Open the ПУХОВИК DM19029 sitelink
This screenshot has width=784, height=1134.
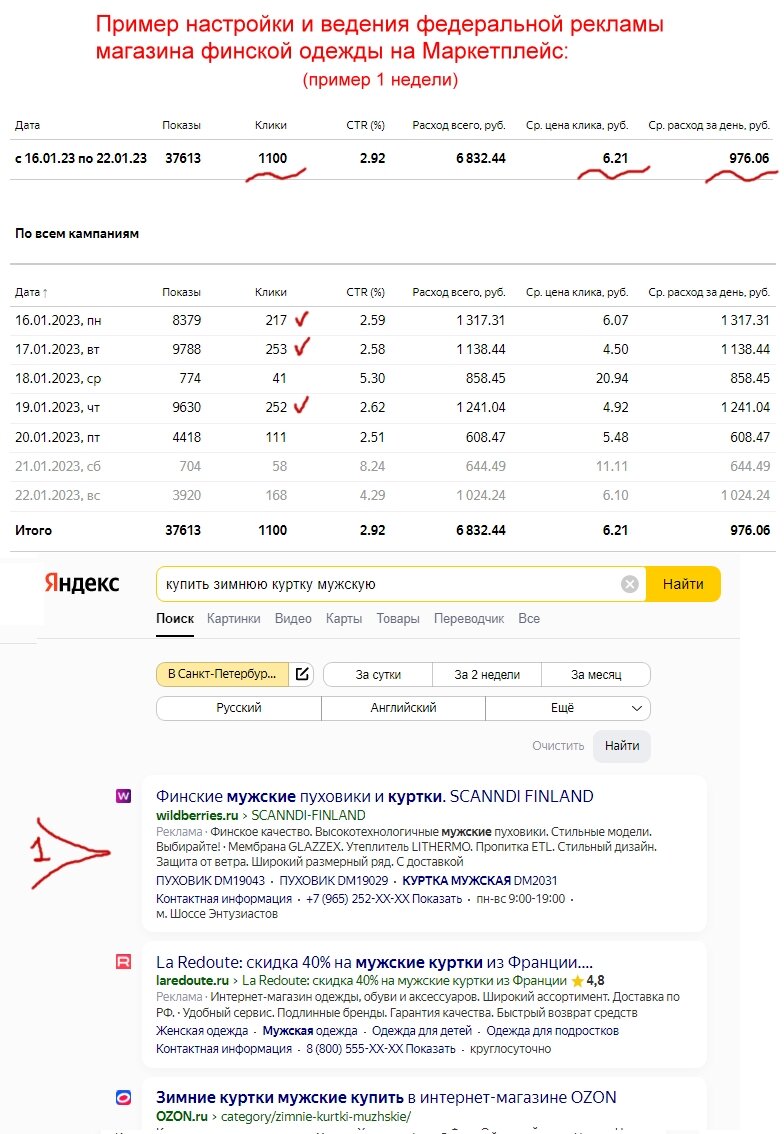click(x=333, y=880)
